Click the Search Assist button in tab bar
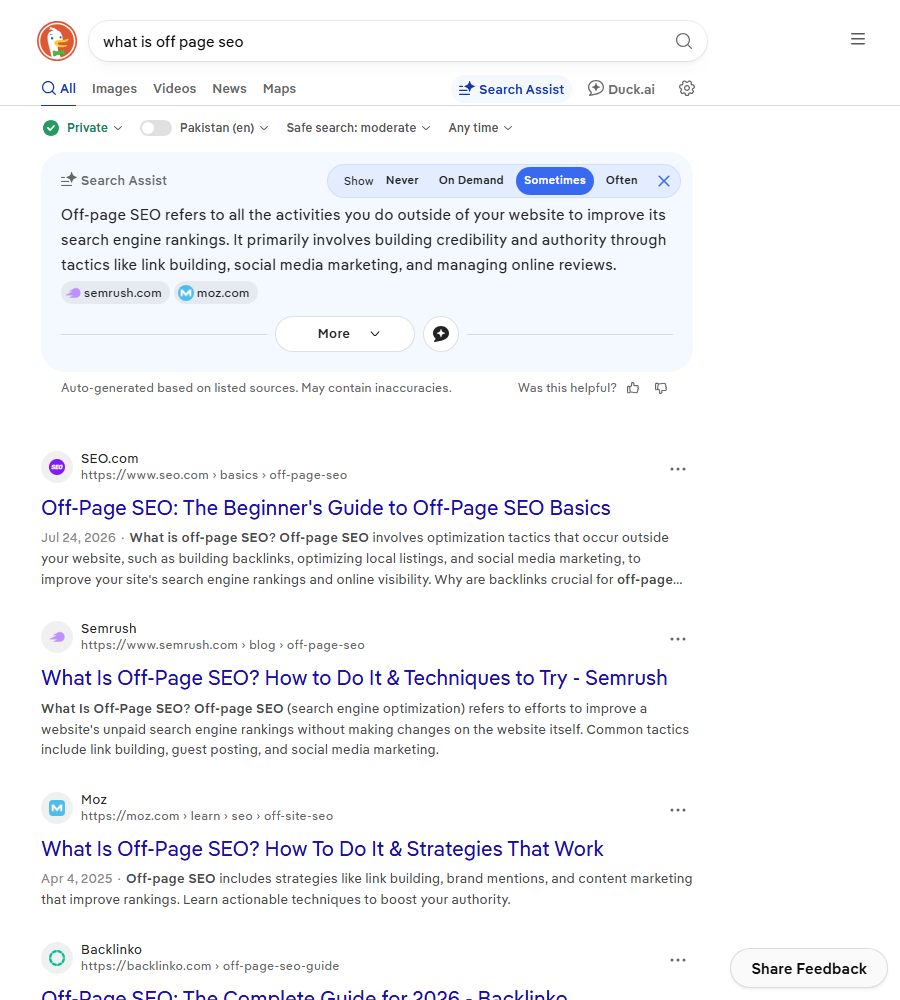This screenshot has width=900, height=1000. pos(511,89)
